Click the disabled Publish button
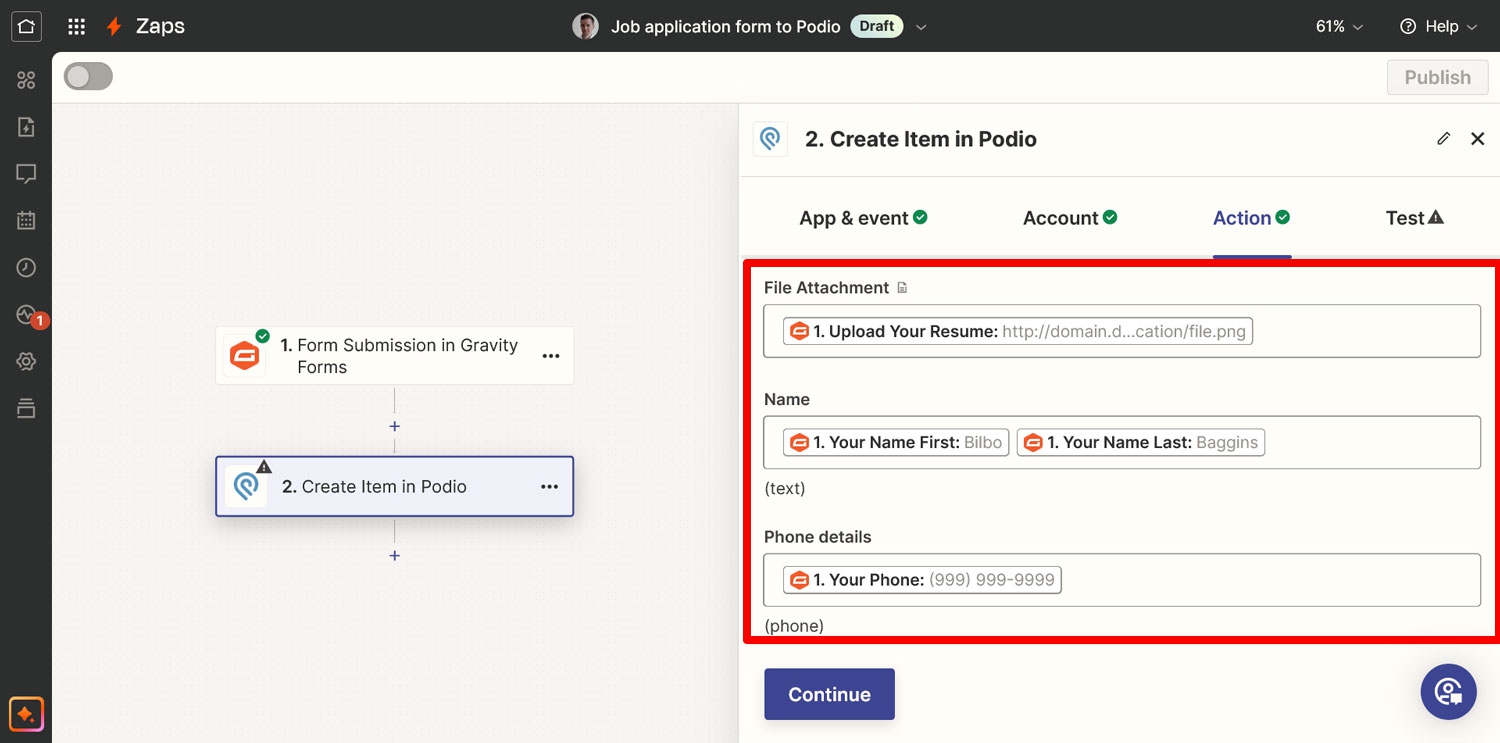This screenshot has width=1500, height=743. 1437,77
